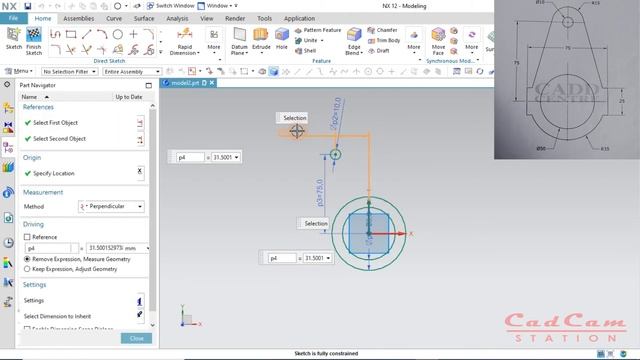The image size is (640, 360).
Task: Select the Point sketch tool
Action: coord(133,34)
